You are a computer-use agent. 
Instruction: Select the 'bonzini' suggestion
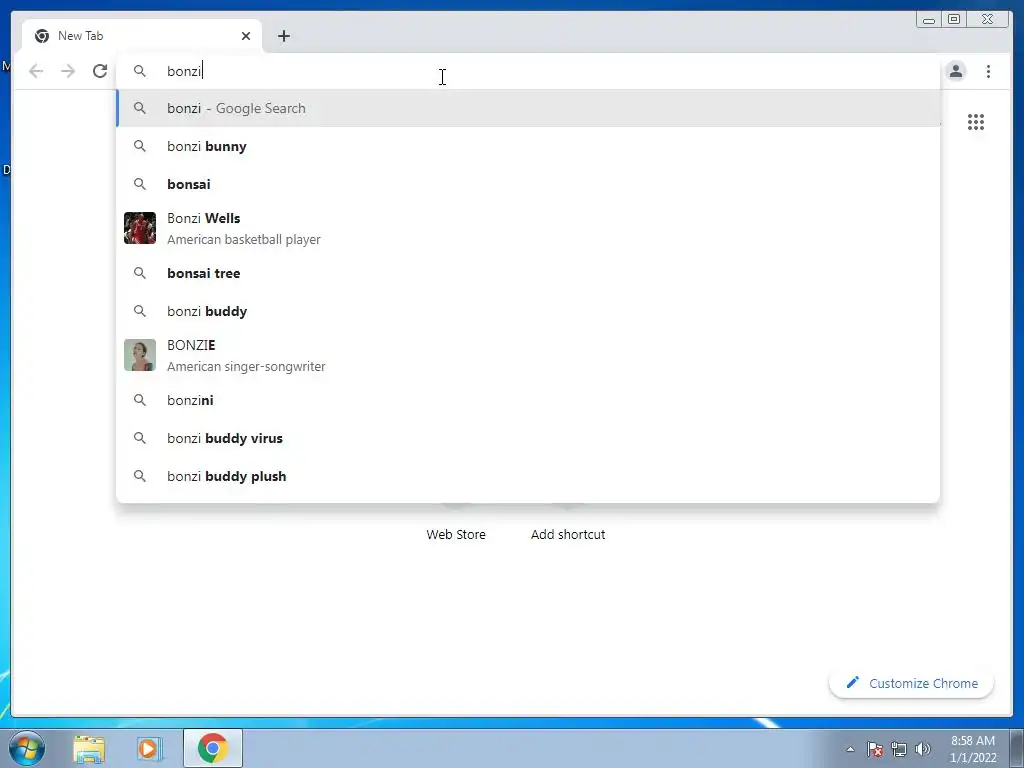point(528,400)
